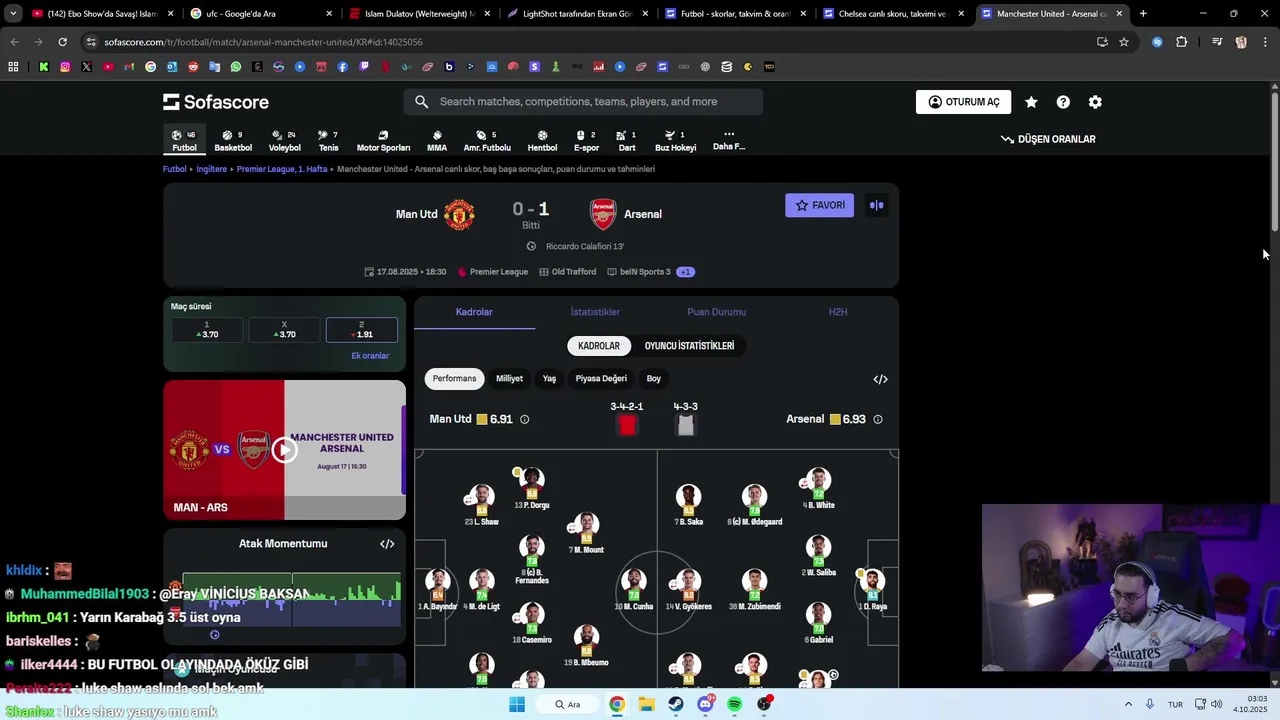
Task: Click the +1 TV channels badge
Action: 685,272
